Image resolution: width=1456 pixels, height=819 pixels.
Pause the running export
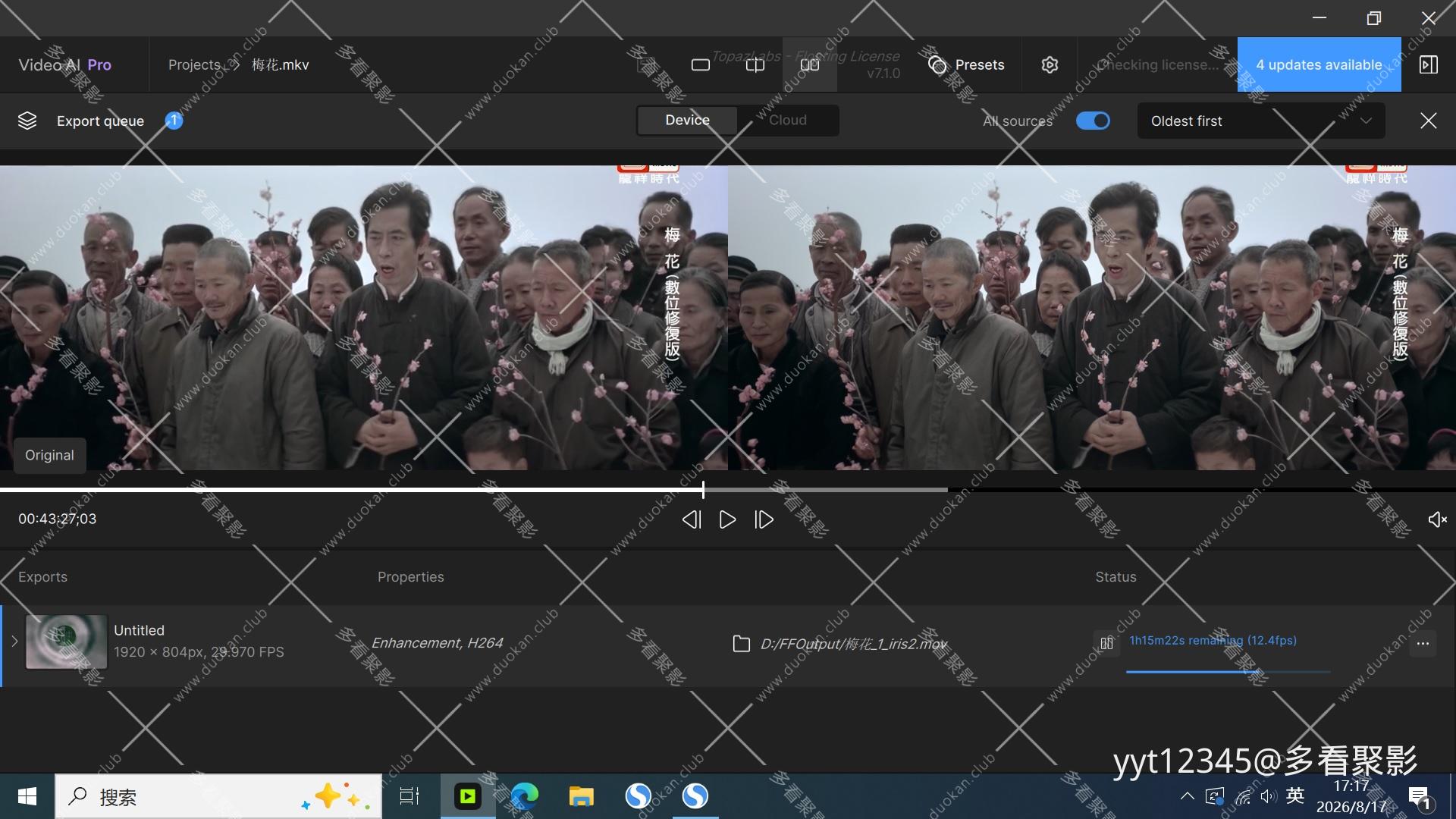(1106, 643)
